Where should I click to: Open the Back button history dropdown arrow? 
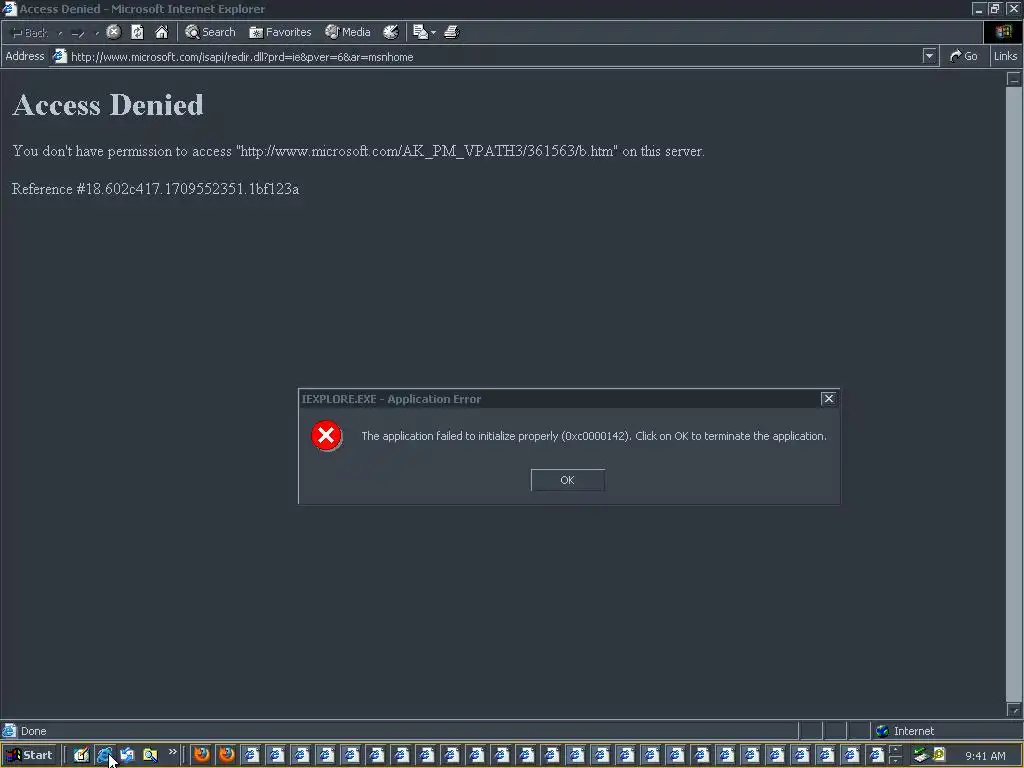(x=60, y=33)
